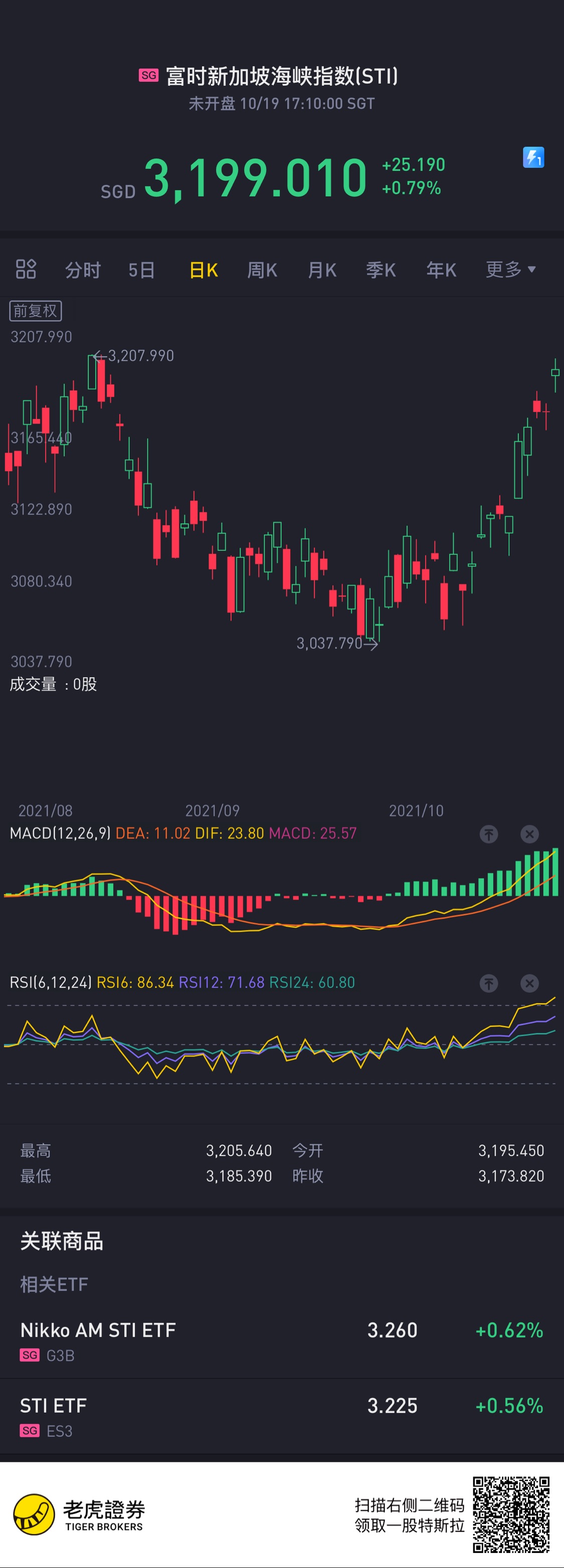The height and width of the screenshot is (1568, 564).
Task: Tap the QR code image
Action: tap(512, 1514)
